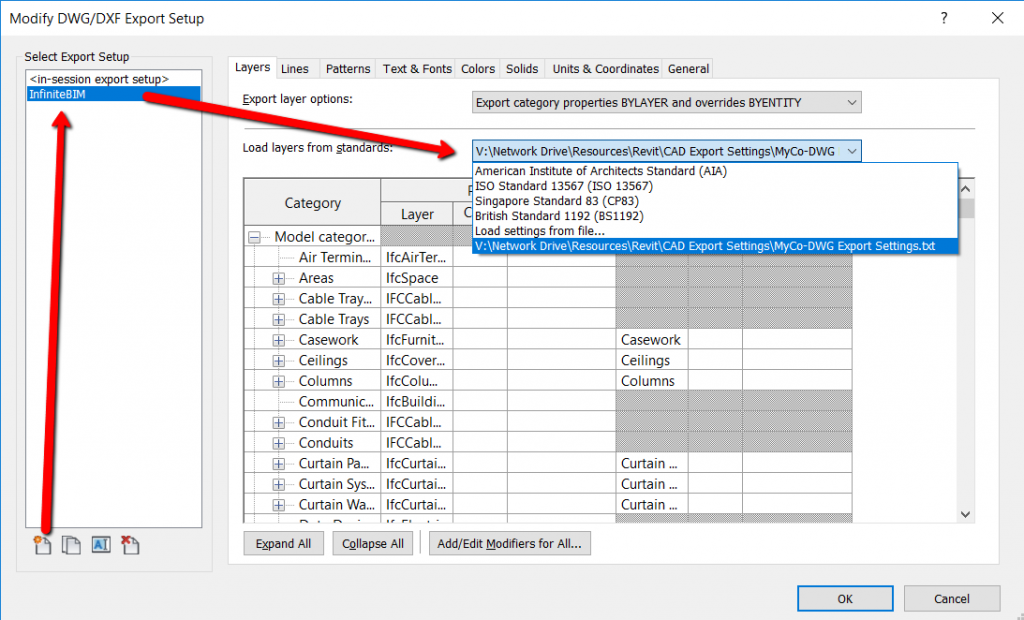This screenshot has height=620, width=1024.
Task: Click Add/Edit Modifiers for All button
Action: coord(510,544)
